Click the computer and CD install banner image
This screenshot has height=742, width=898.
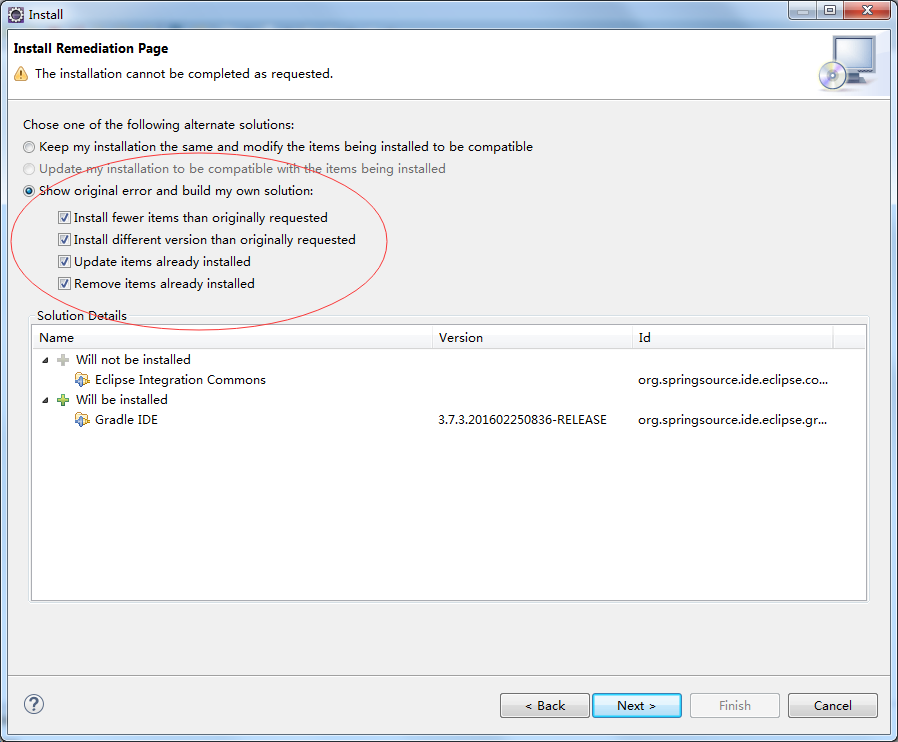tap(848, 64)
